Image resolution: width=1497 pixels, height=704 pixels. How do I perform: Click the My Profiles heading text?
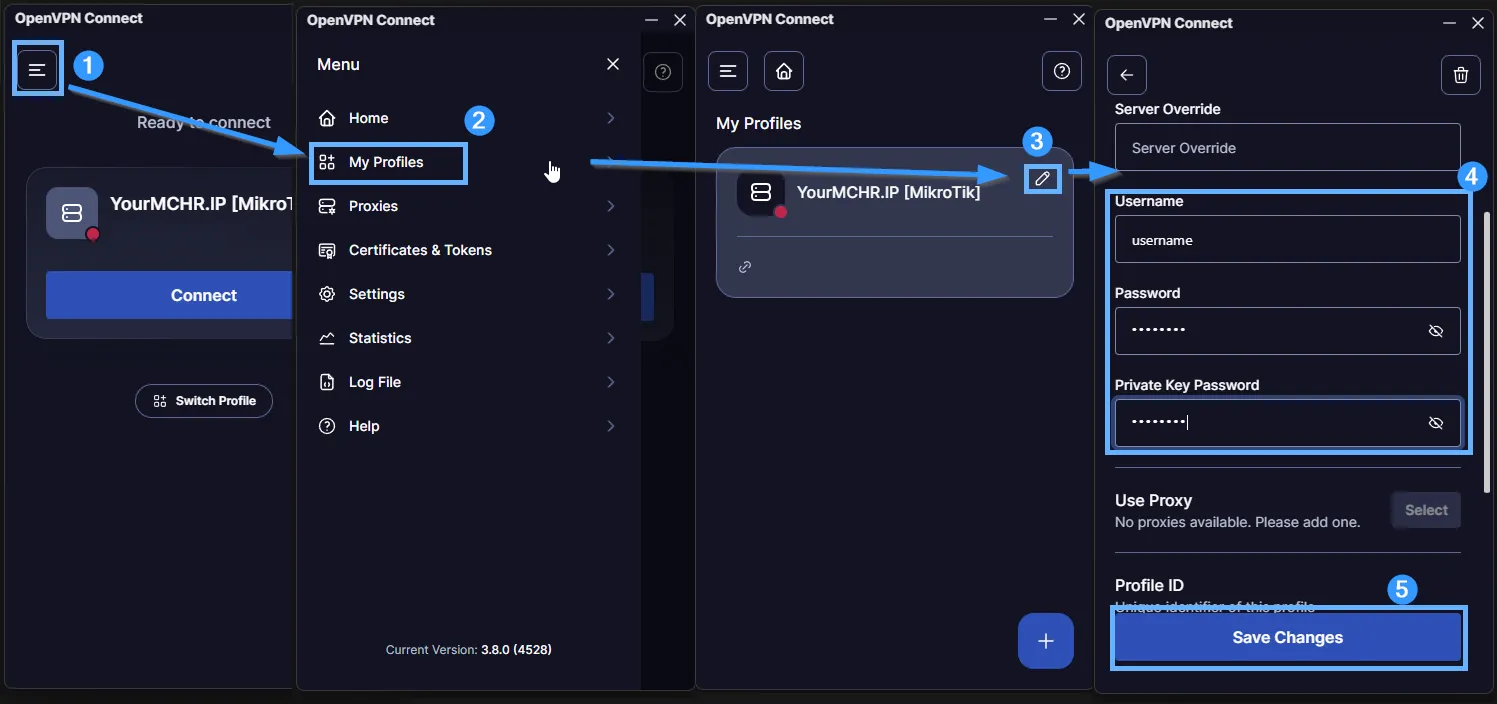pyautogui.click(x=759, y=124)
